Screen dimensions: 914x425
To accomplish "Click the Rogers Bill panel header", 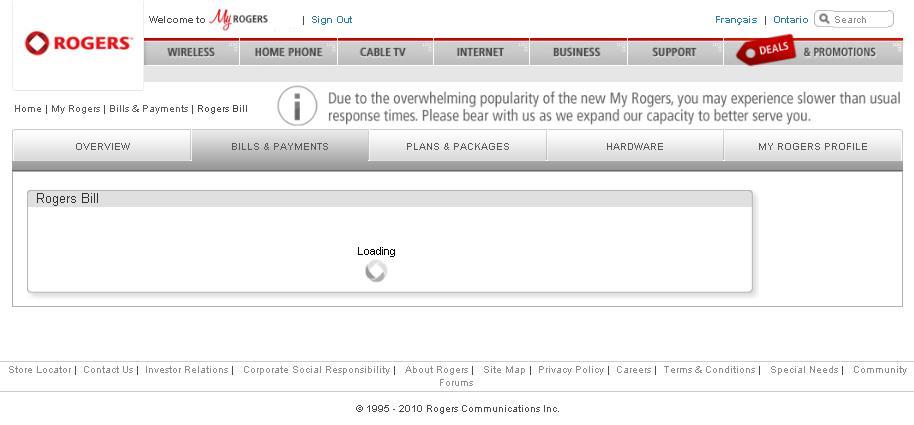I will (x=389, y=199).
